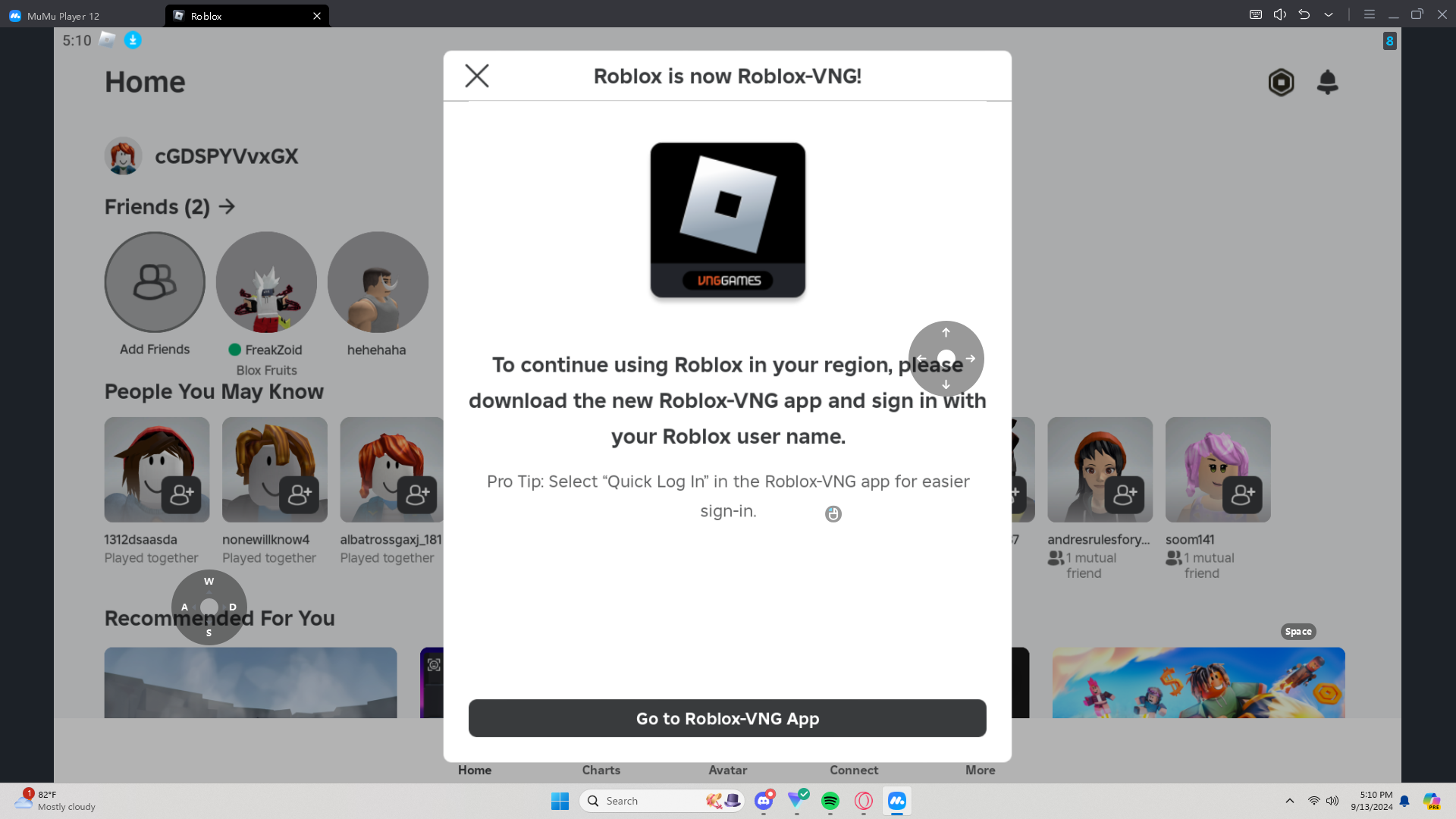Send friend request to nonewillknow4

[299, 495]
